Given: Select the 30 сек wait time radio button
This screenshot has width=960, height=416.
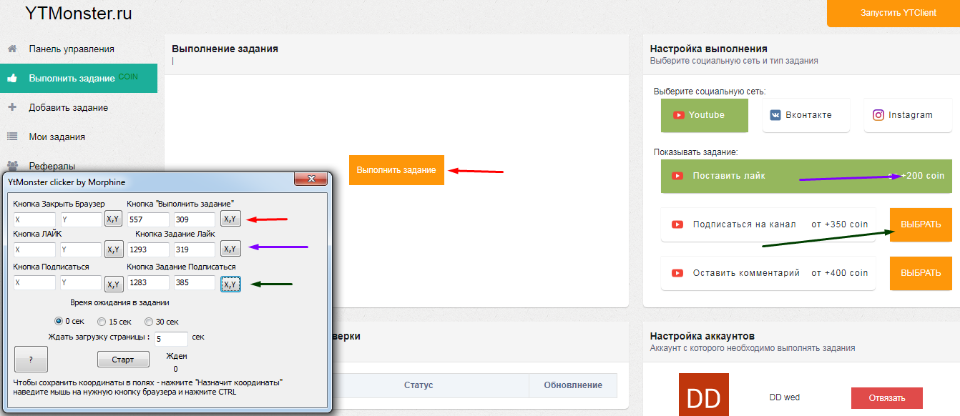Looking at the screenshot, I should [149, 321].
